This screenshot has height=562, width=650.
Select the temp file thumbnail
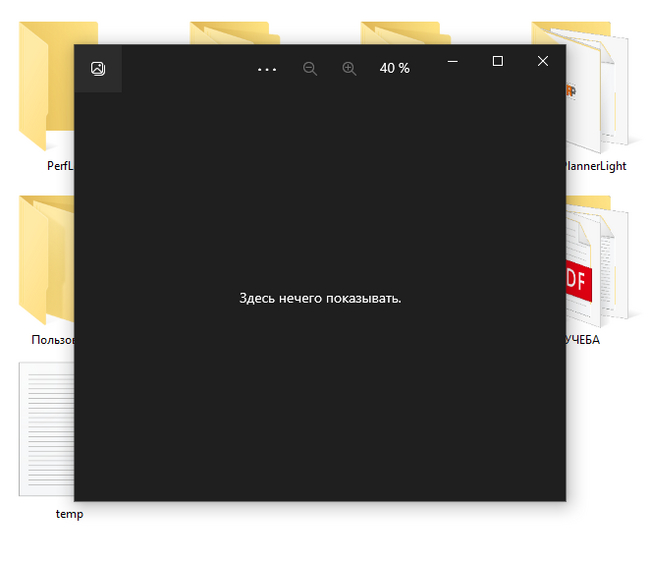(46, 429)
